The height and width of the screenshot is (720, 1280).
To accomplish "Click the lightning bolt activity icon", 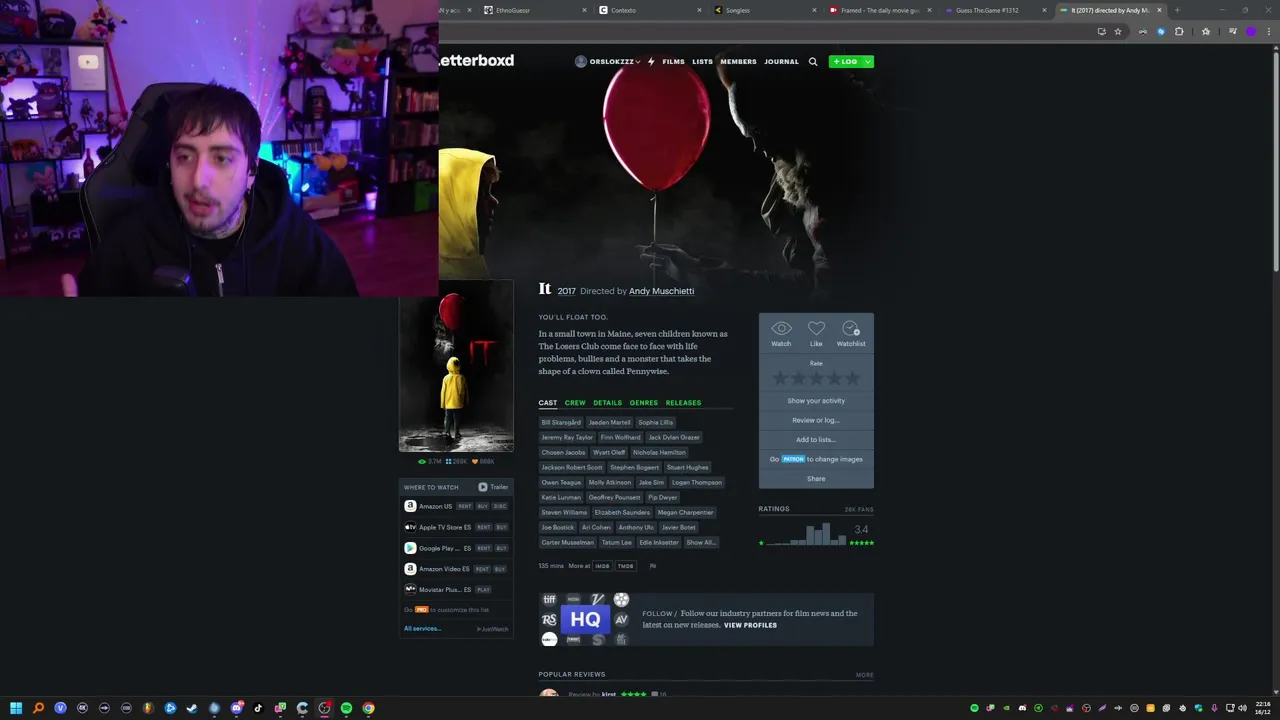I will click(x=651, y=62).
